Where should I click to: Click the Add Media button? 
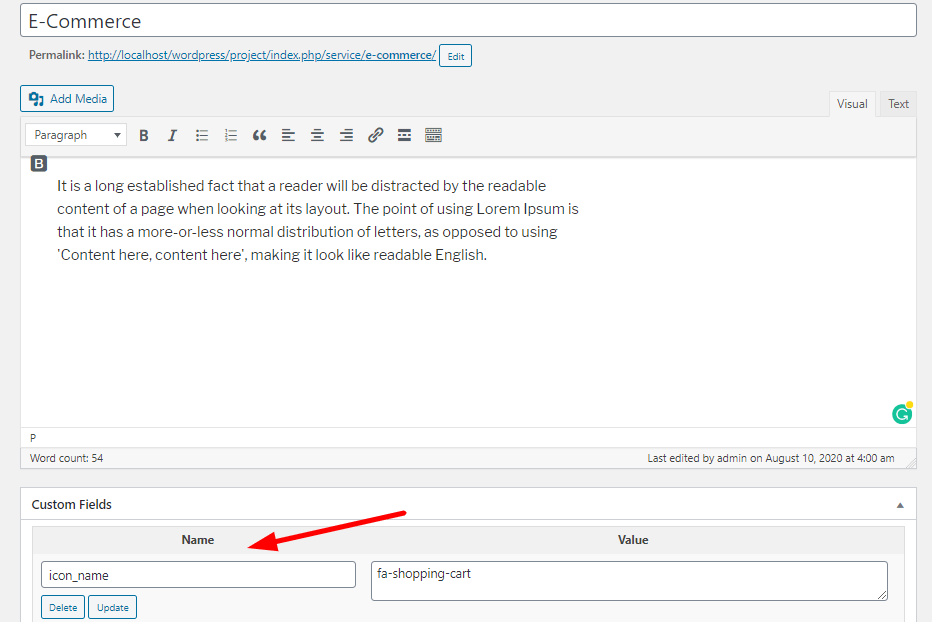(x=67, y=99)
